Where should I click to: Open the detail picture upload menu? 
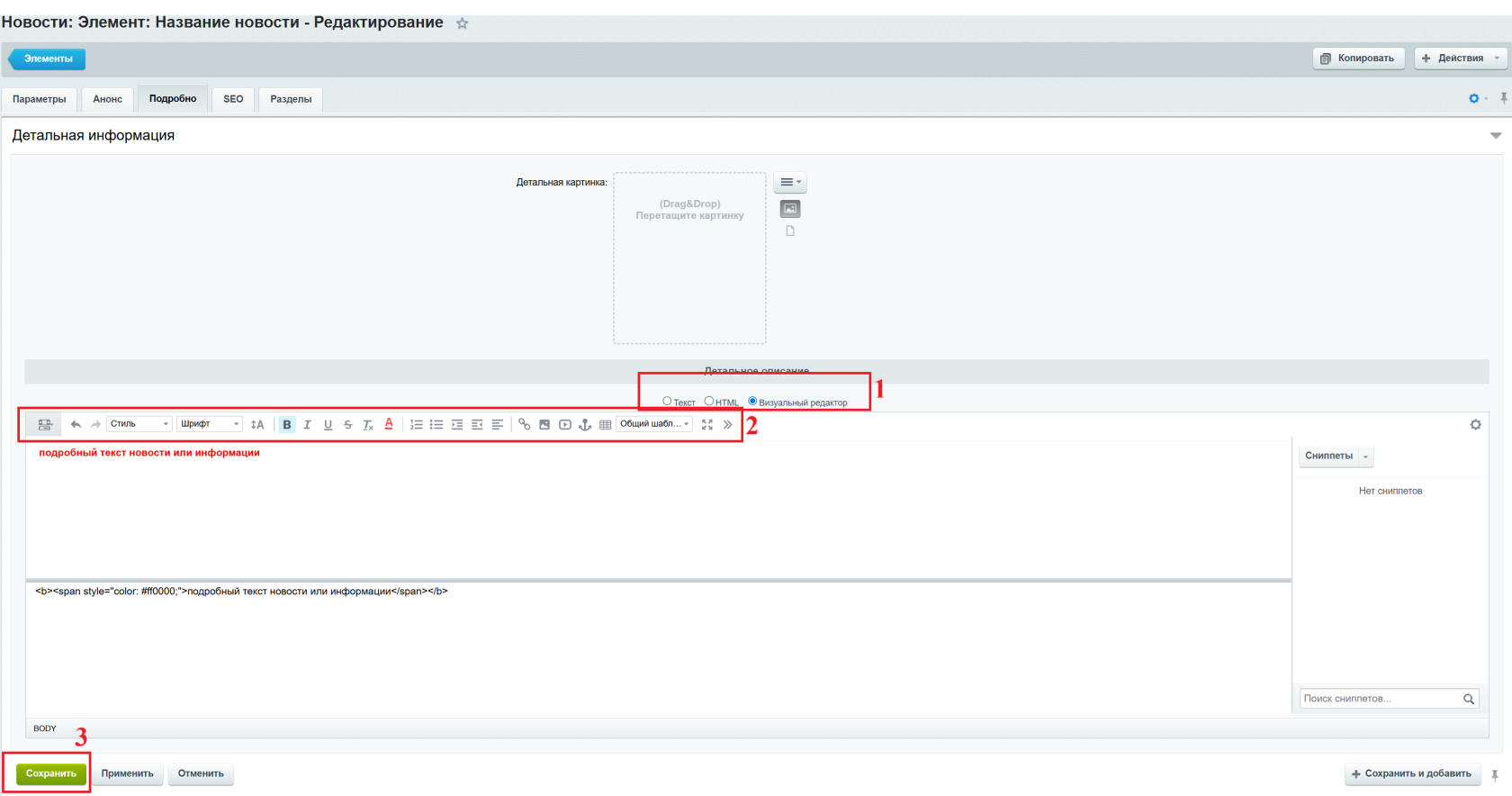pyautogui.click(x=790, y=182)
